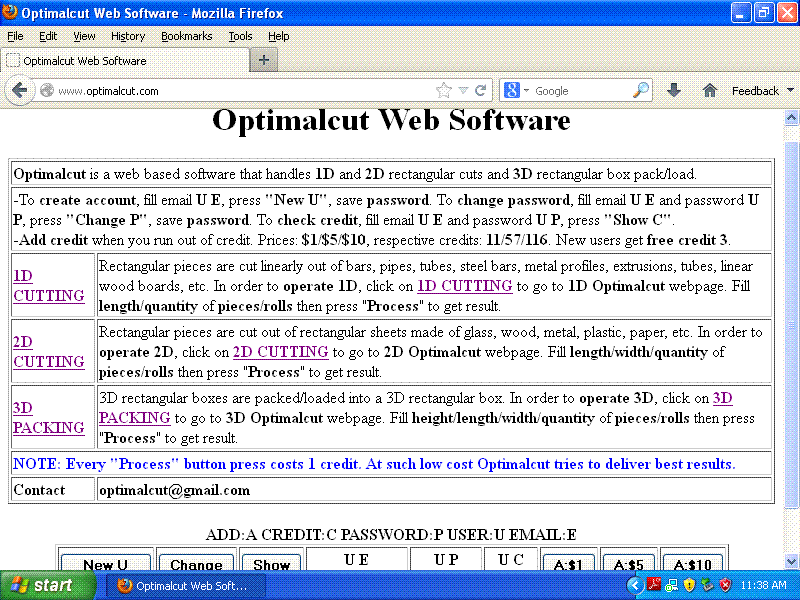The width and height of the screenshot is (800, 600).
Task: Open the Google search engine selector dropdown
Action: (516, 90)
